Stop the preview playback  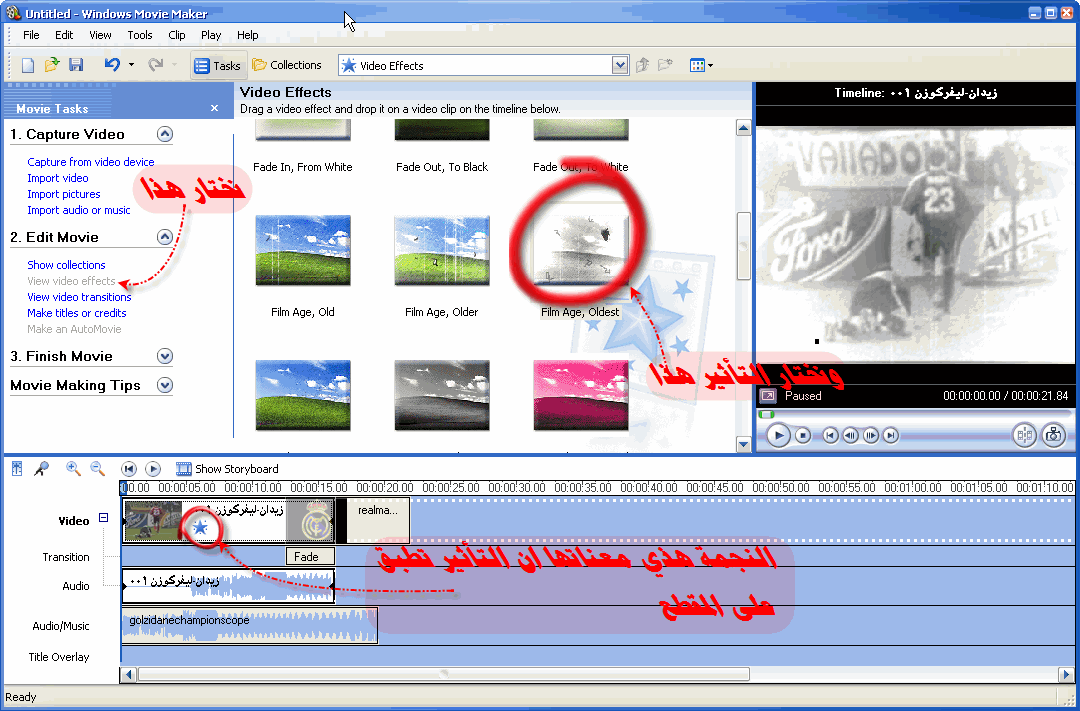click(802, 435)
